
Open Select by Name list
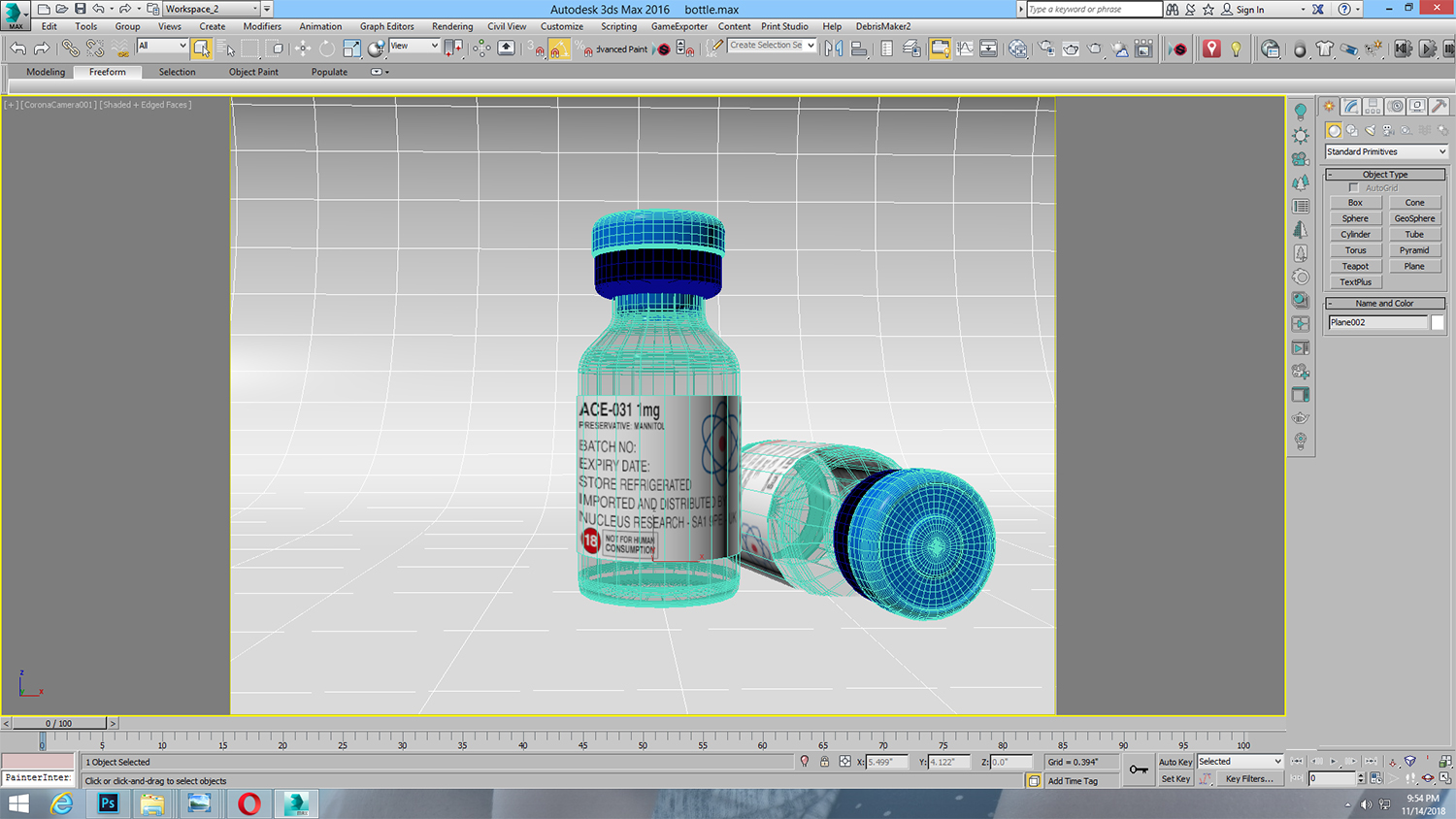(225, 48)
